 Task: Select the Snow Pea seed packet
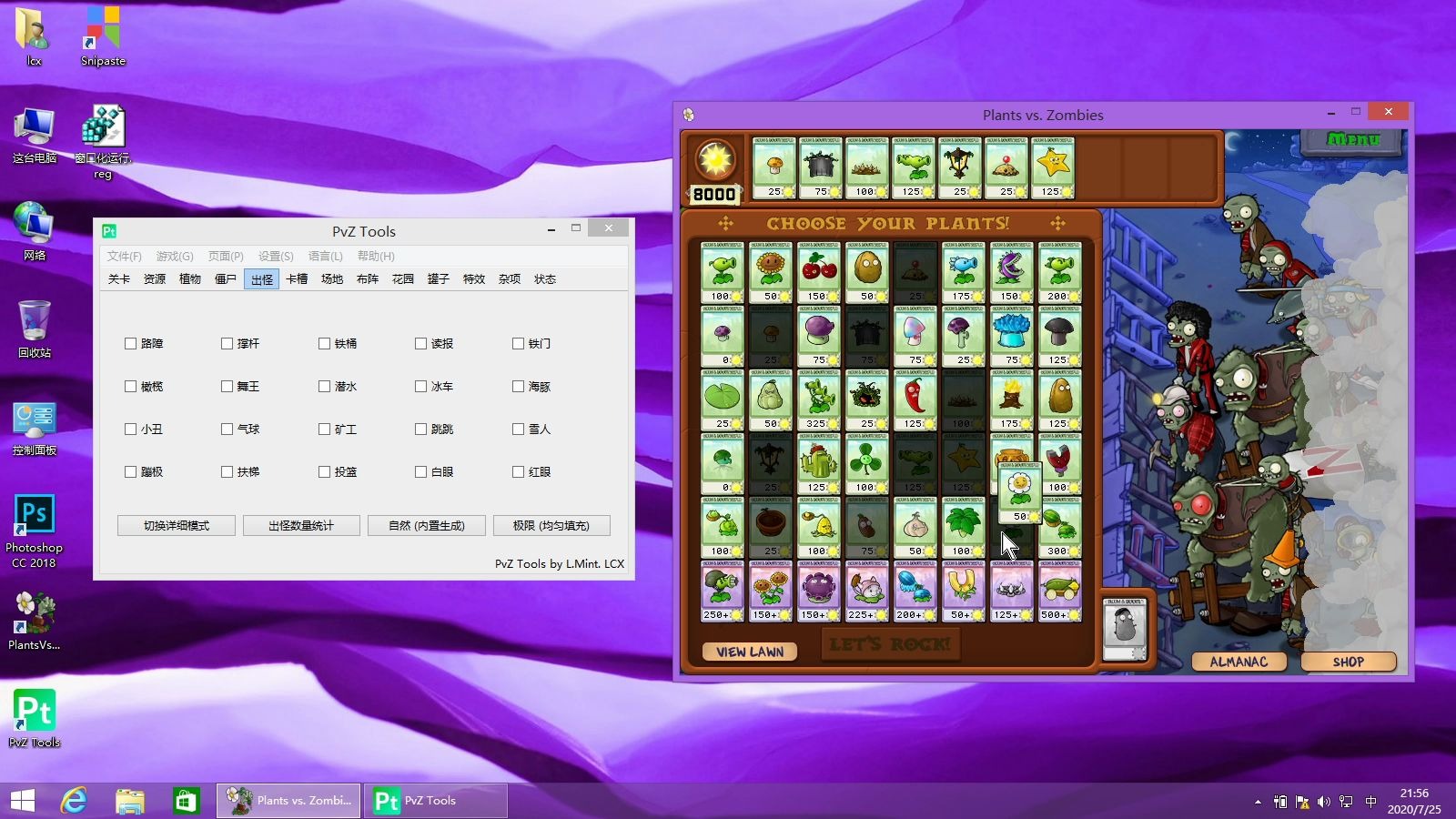click(963, 272)
